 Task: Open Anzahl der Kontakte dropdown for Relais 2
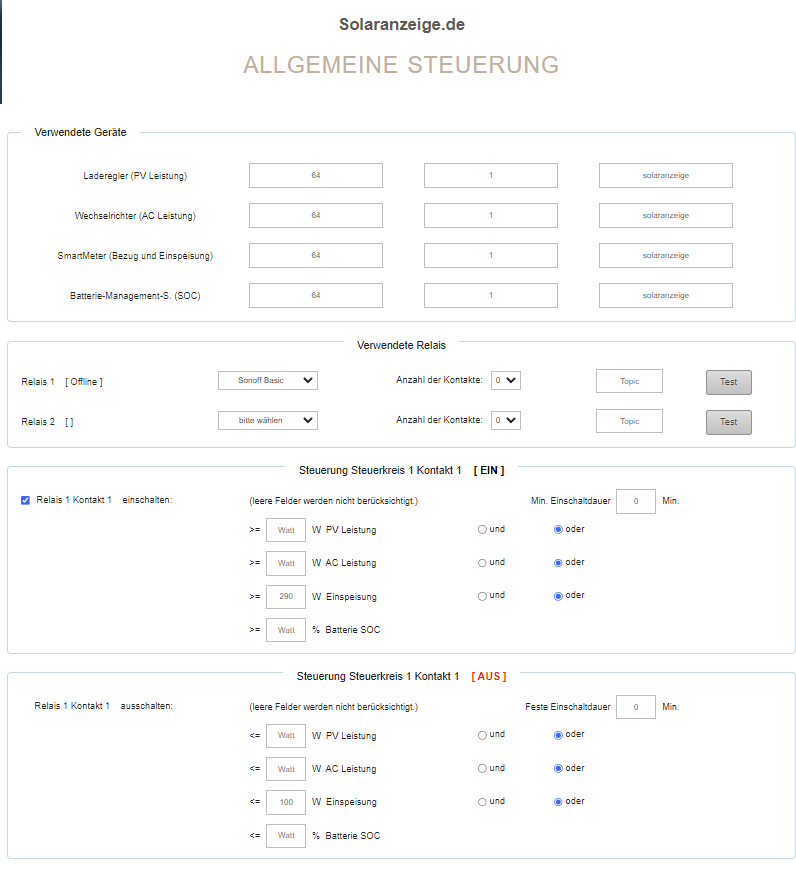[x=506, y=420]
